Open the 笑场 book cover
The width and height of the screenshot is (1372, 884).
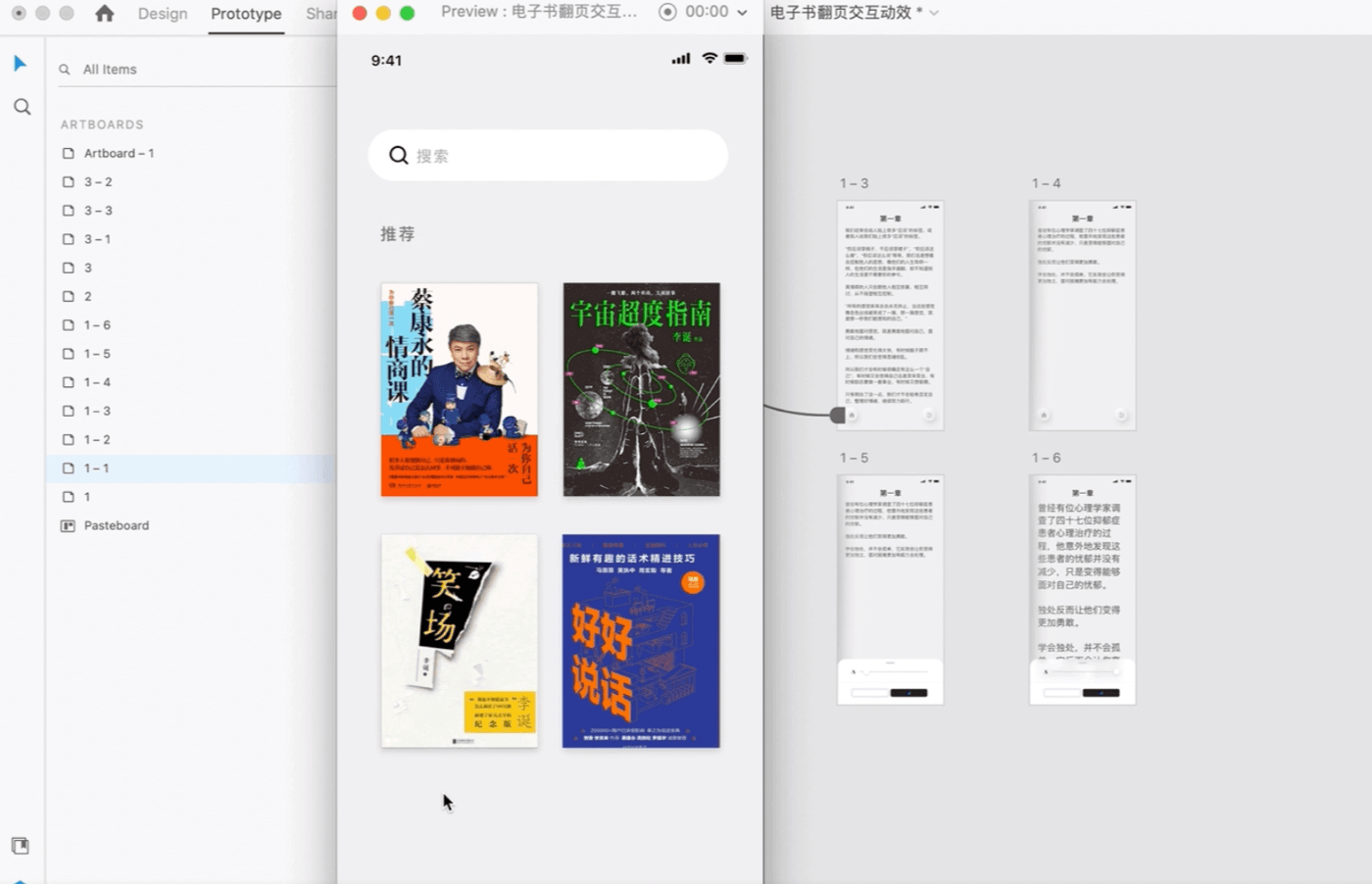click(x=460, y=641)
